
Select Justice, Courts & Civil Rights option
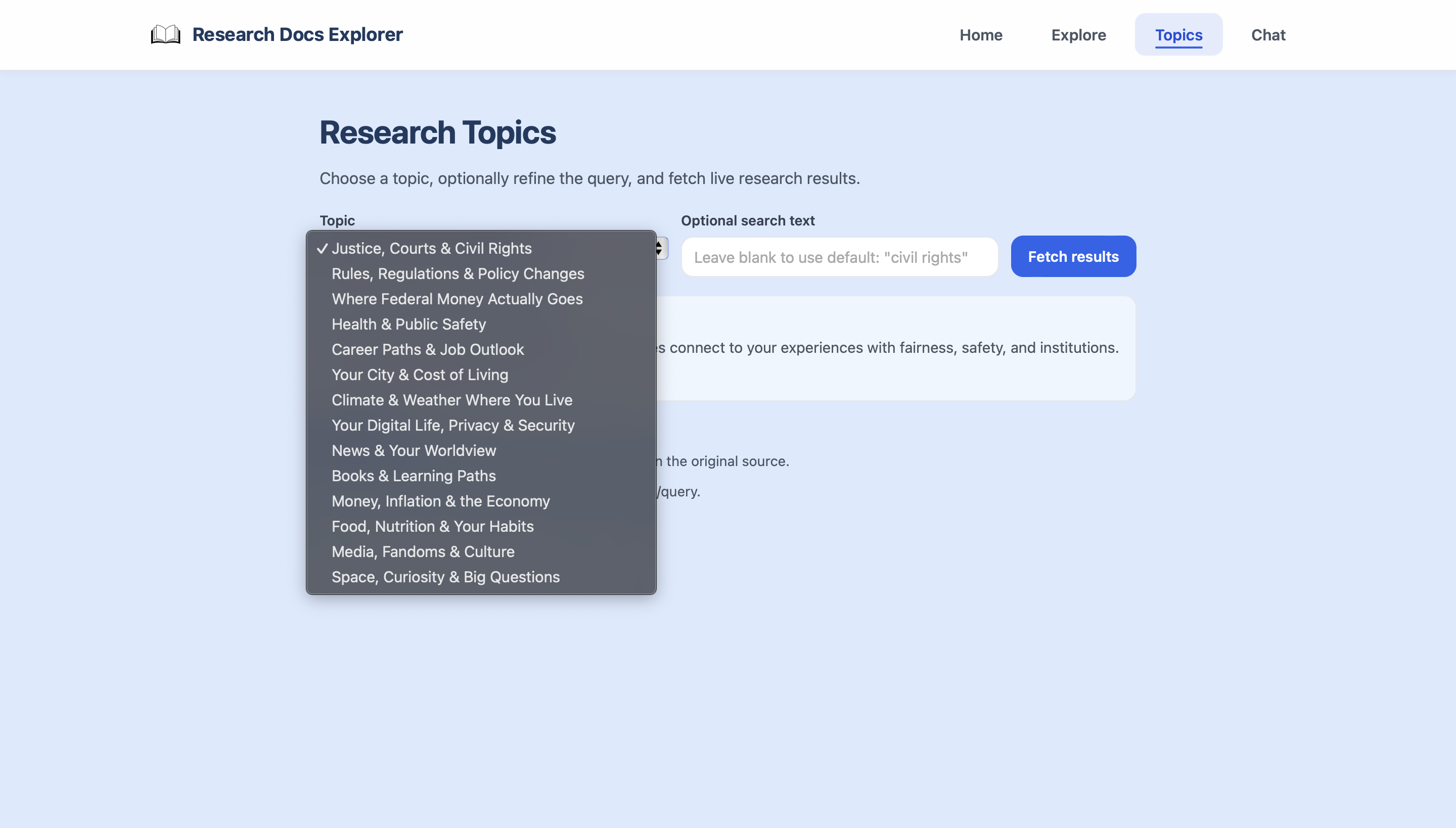pyautogui.click(x=431, y=249)
